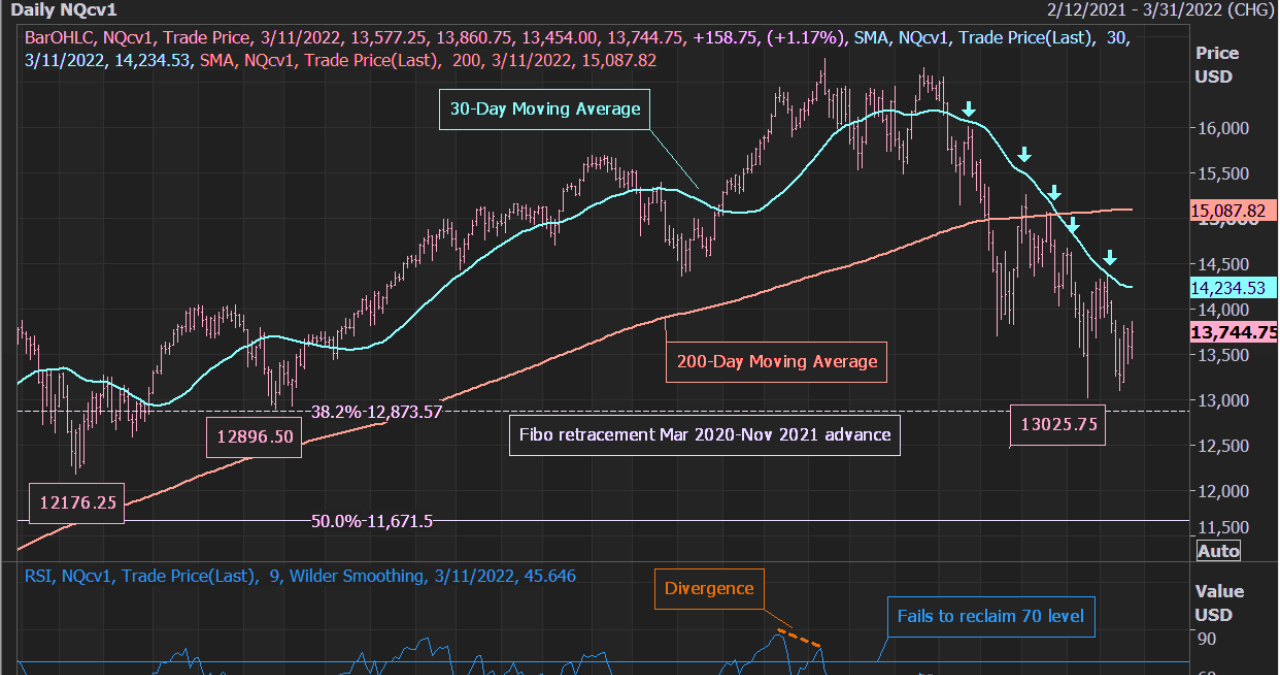Viewport: 1280px width, 675px height.
Task: Select the Fails to reclaim 70 level note
Action: (990, 616)
